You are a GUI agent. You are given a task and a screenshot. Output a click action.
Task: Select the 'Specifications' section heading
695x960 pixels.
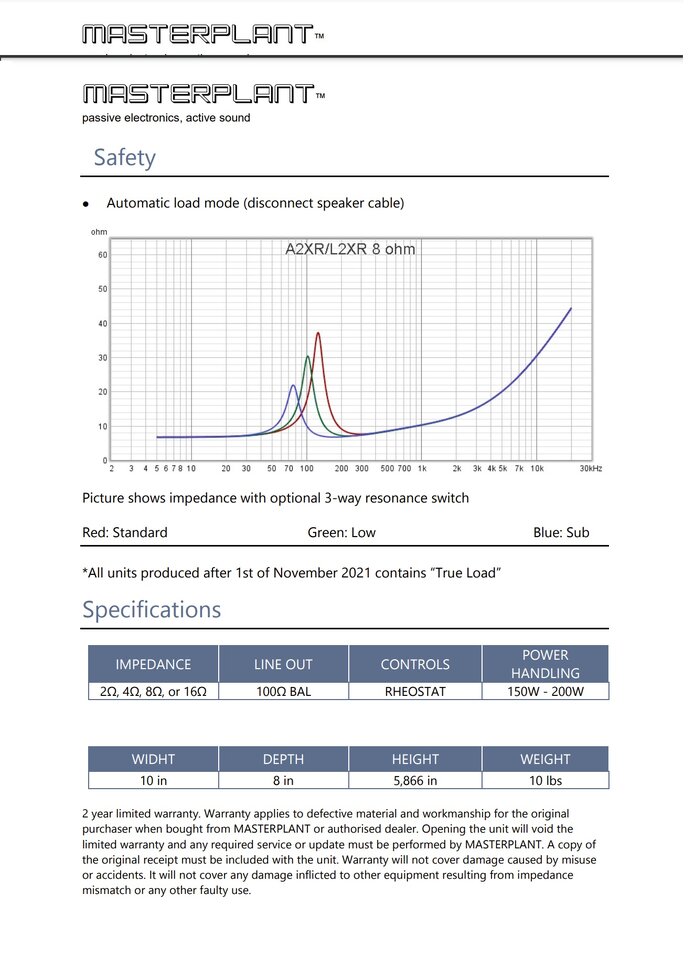(x=151, y=609)
